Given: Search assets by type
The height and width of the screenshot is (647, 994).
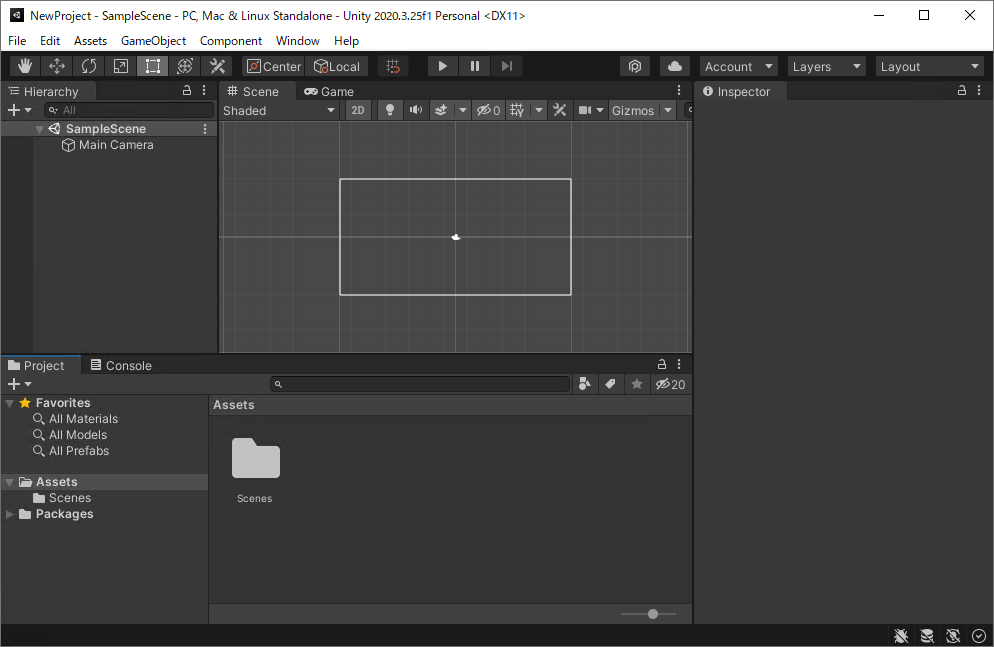Looking at the screenshot, I should [x=585, y=384].
